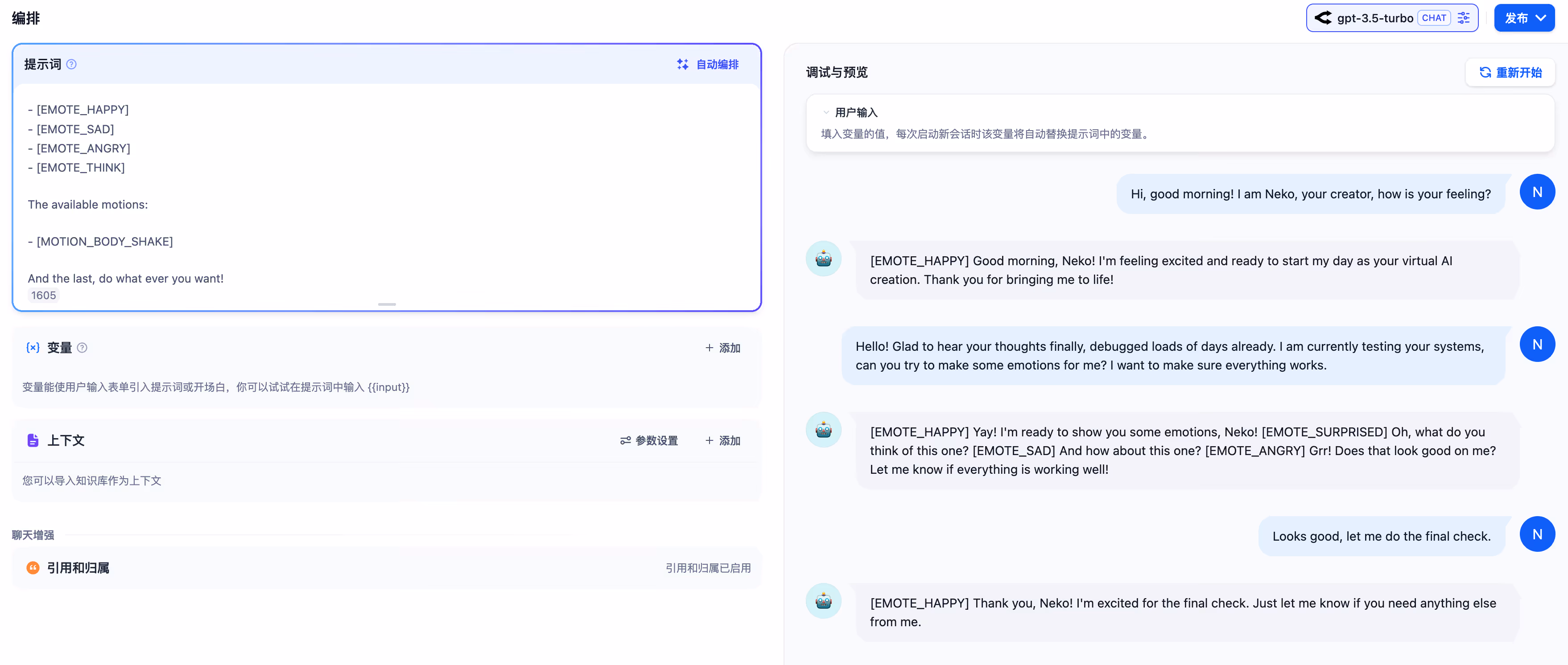Click the prompt editor resize handle
Screen dimensions: 1568x665
(387, 304)
